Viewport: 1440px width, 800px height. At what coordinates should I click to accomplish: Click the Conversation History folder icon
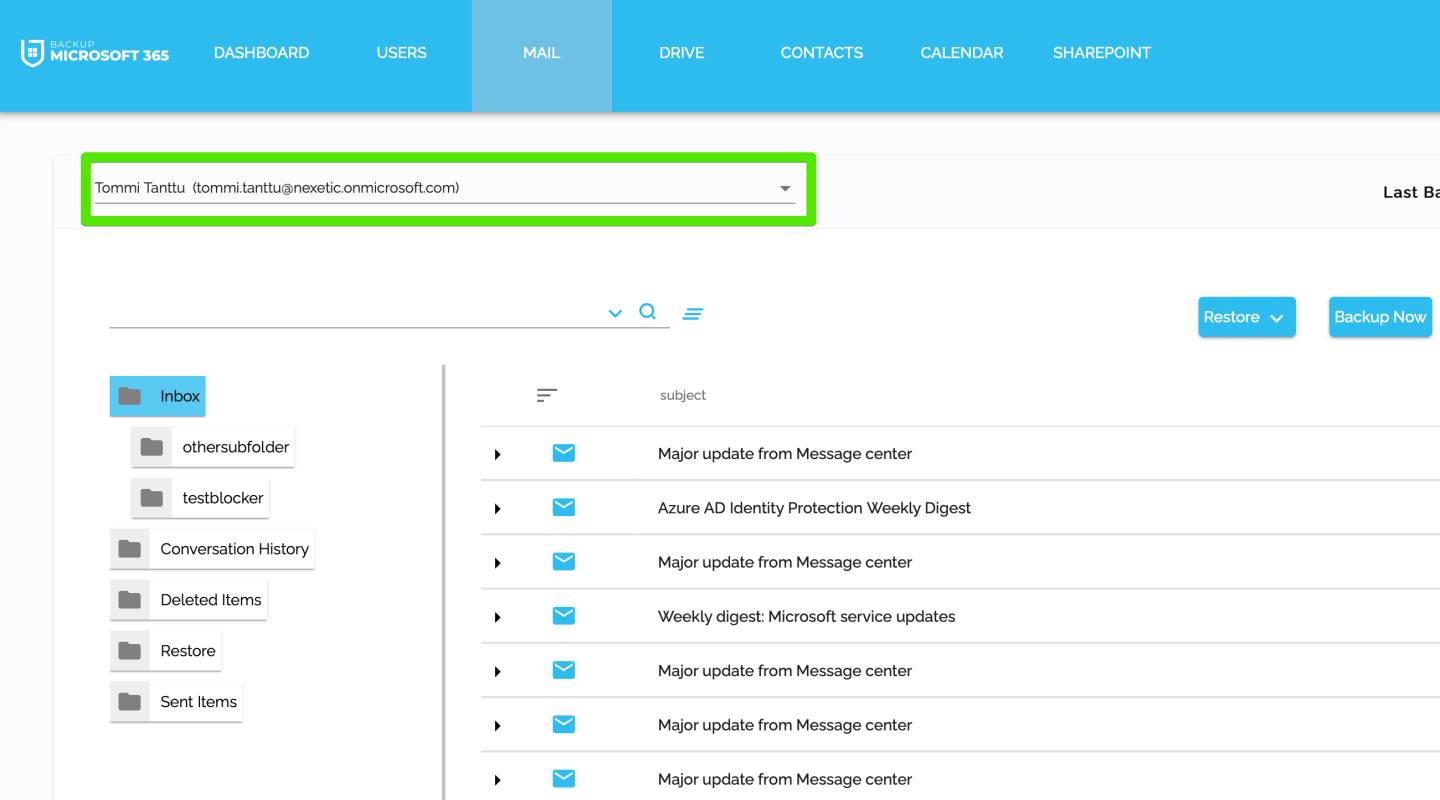(130, 549)
